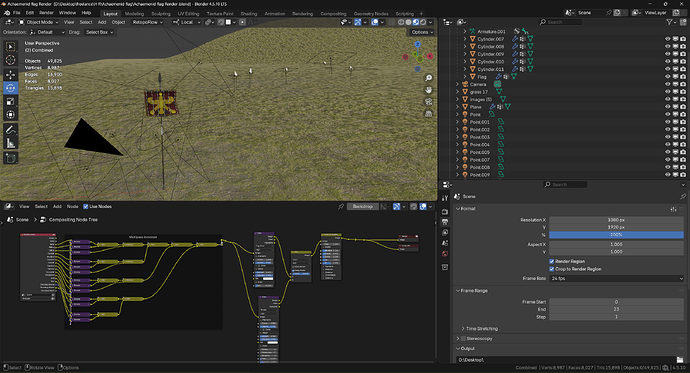The width and height of the screenshot is (690, 373).
Task: Open the viewport Options dropdown
Action: coord(422,32)
